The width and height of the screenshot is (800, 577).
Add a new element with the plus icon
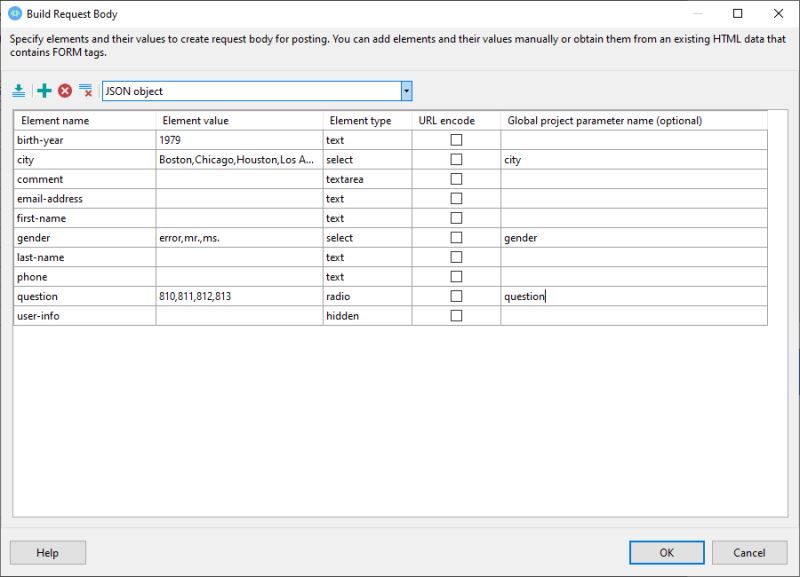click(x=44, y=91)
